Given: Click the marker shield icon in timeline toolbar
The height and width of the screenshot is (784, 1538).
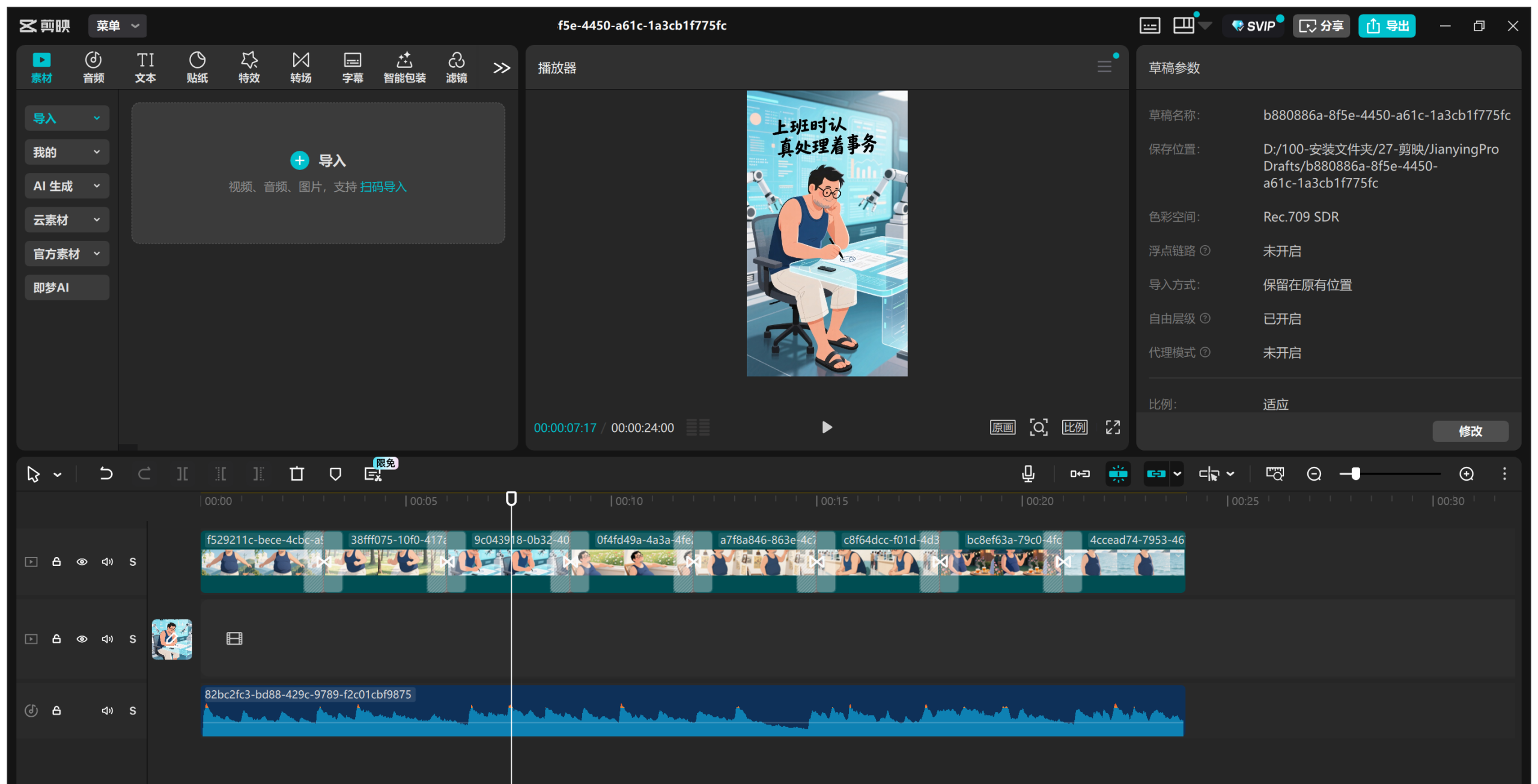Looking at the screenshot, I should pyautogui.click(x=335, y=474).
